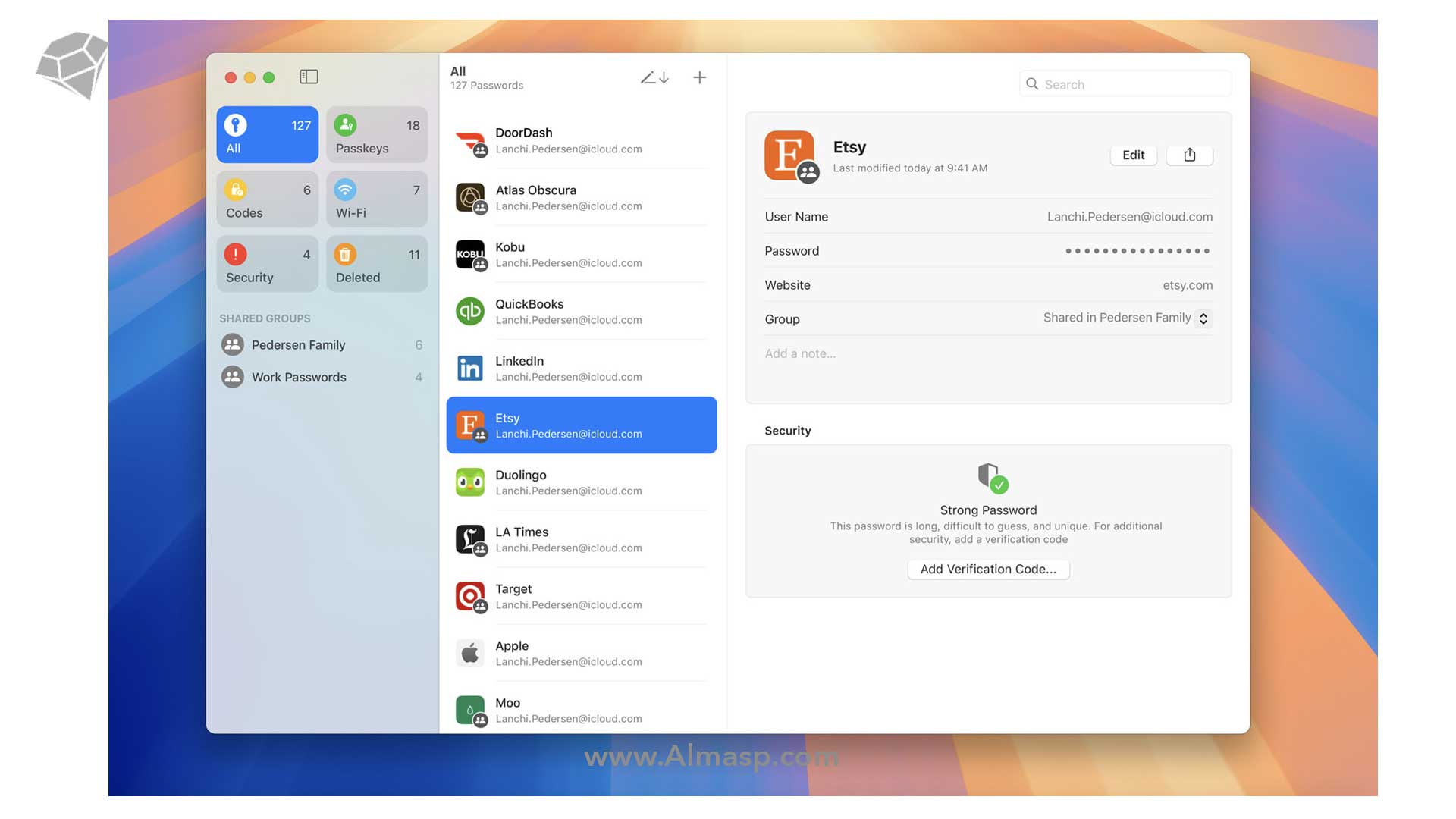Open the Deleted category
This screenshot has height=819, width=1456.
(377, 263)
